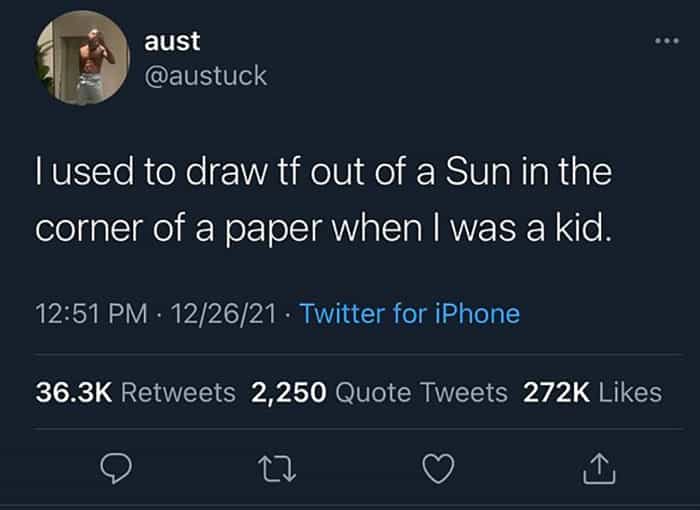
Task: Click the display name "aust"
Action: 172,41
